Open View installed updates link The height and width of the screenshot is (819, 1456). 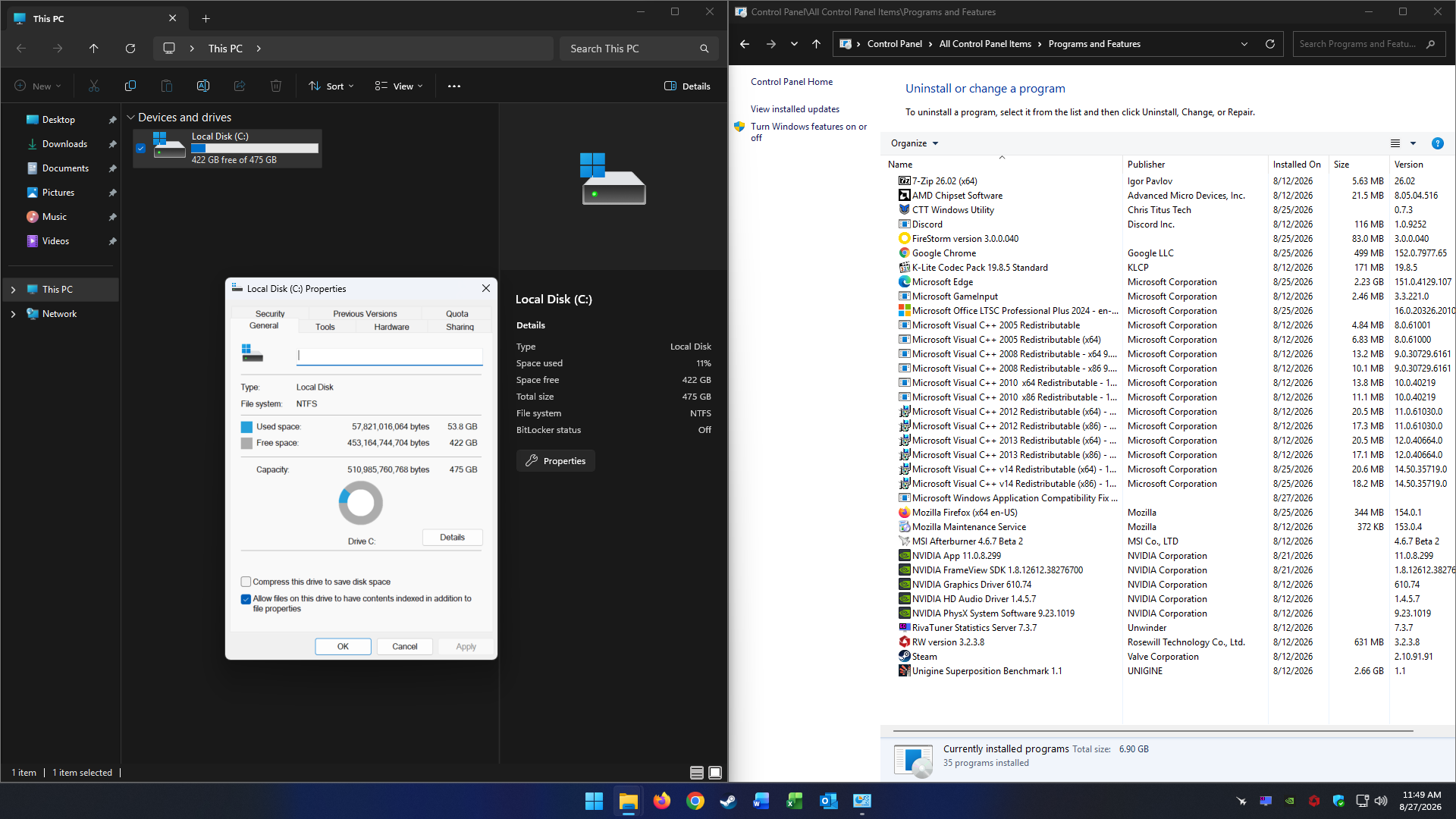[x=795, y=109]
